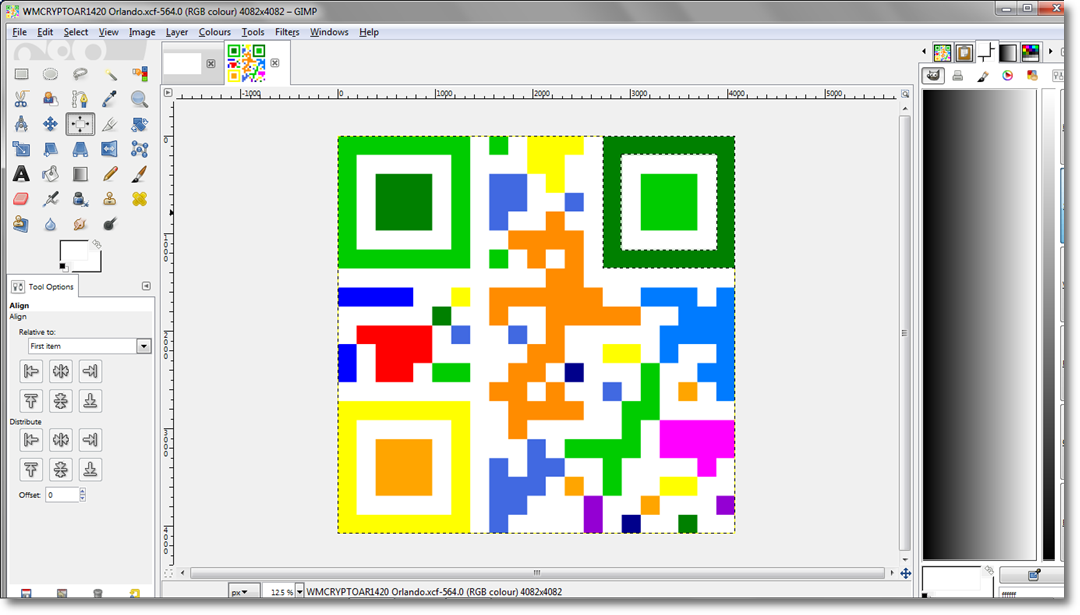Activate the Cage Transform tool

(x=139, y=149)
